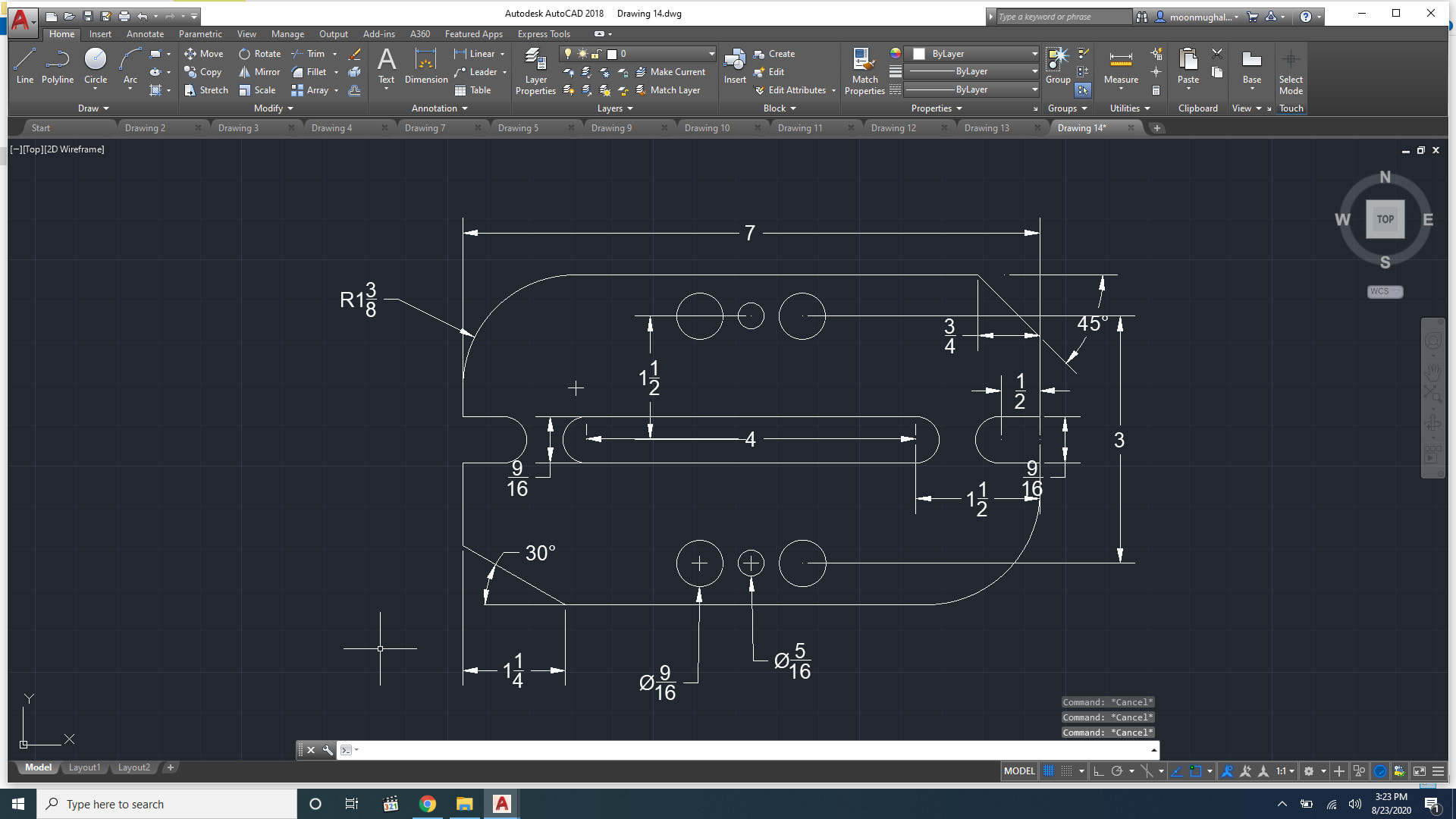This screenshot has height=819, width=1456.
Task: Toggle 2D object snap in status bar
Action: pos(1196,771)
